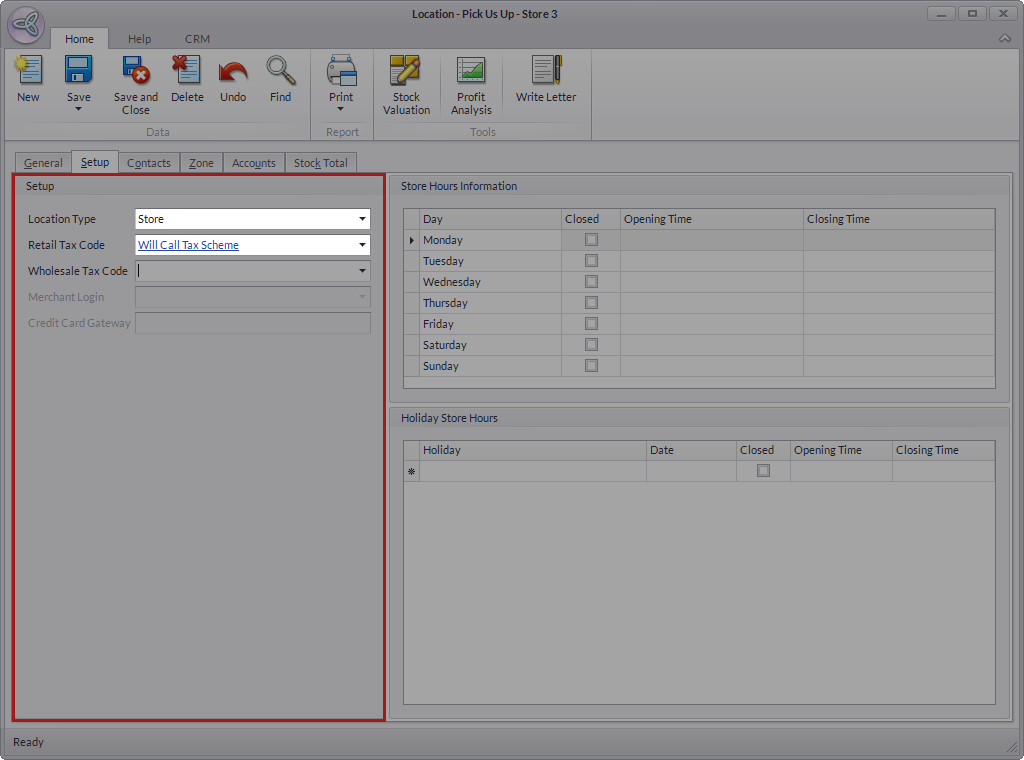Click the Save and Close icon
1024x760 pixels.
135,71
